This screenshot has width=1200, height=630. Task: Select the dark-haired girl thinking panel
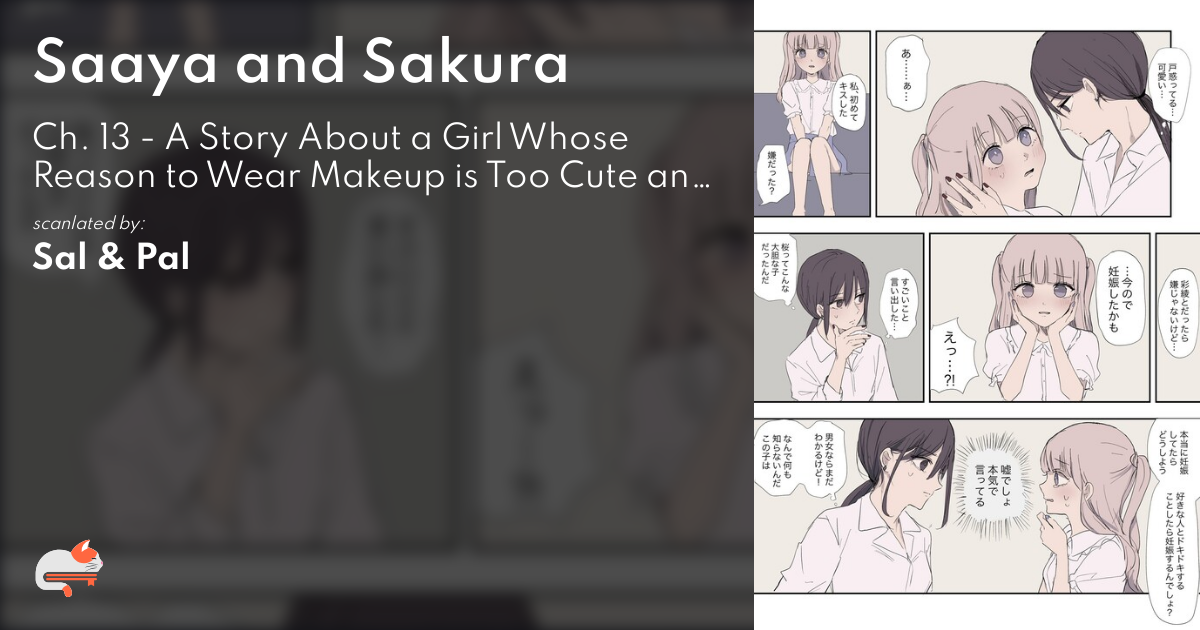tap(838, 318)
